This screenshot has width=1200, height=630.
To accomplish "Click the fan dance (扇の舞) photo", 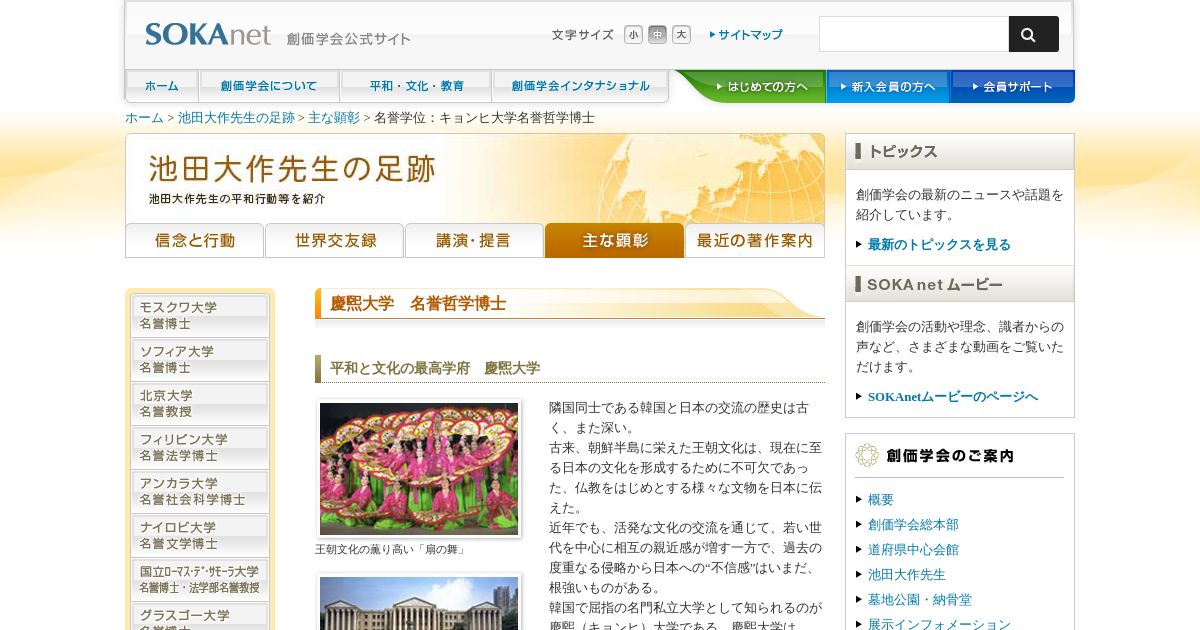I will click(x=419, y=469).
